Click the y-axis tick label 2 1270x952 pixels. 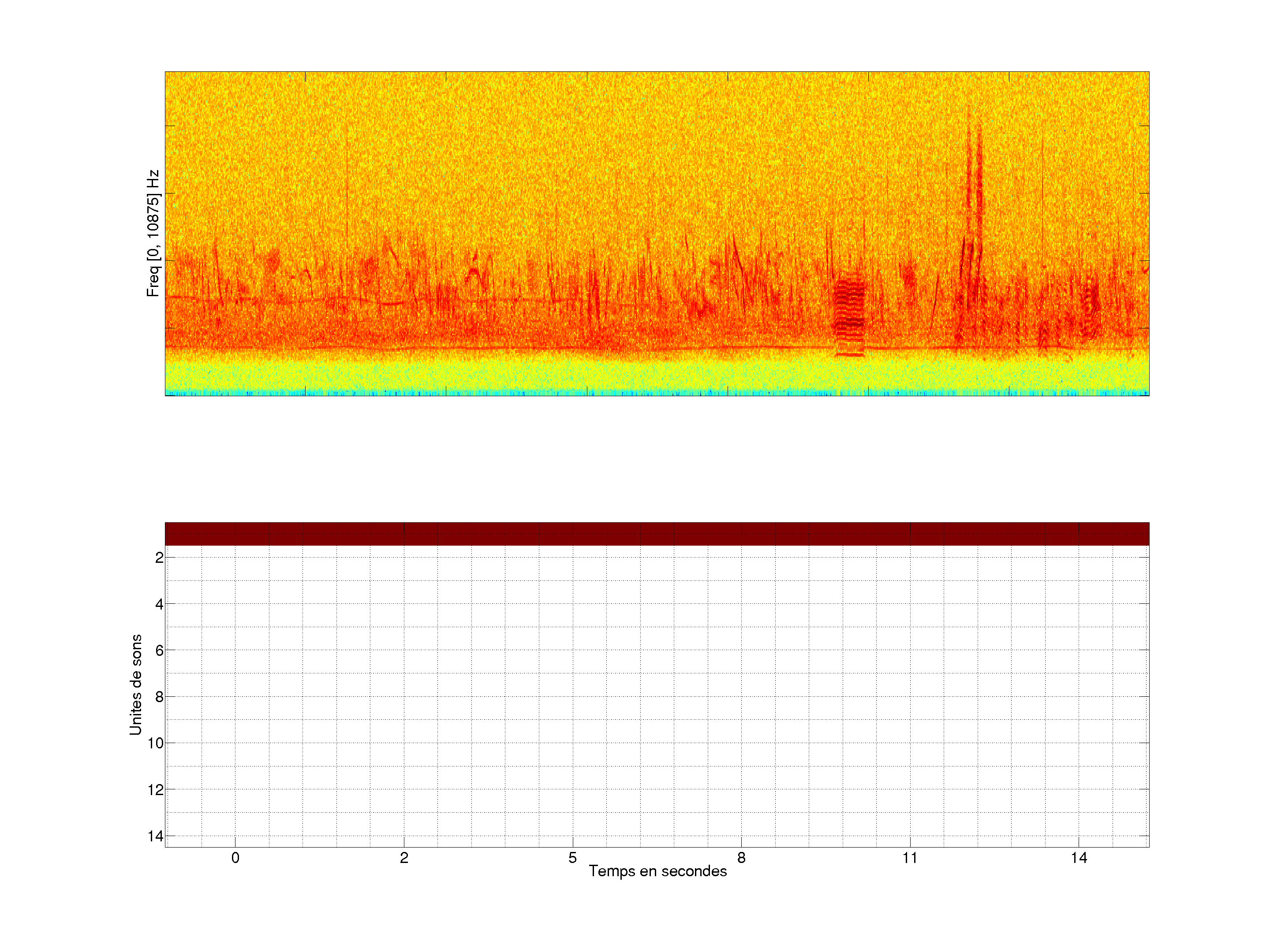[x=159, y=557]
